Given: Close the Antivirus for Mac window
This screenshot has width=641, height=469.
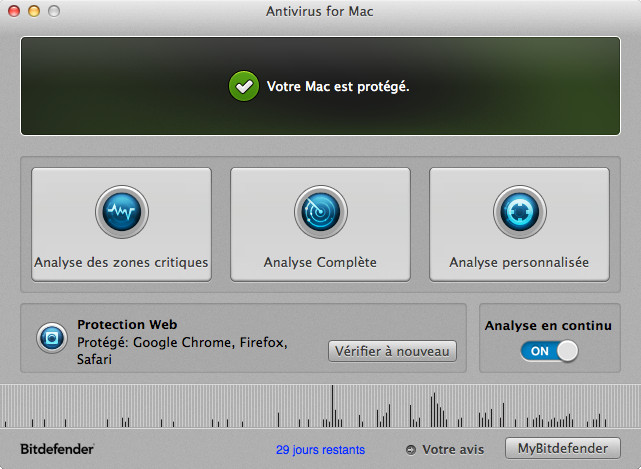Looking at the screenshot, I should 14,11.
